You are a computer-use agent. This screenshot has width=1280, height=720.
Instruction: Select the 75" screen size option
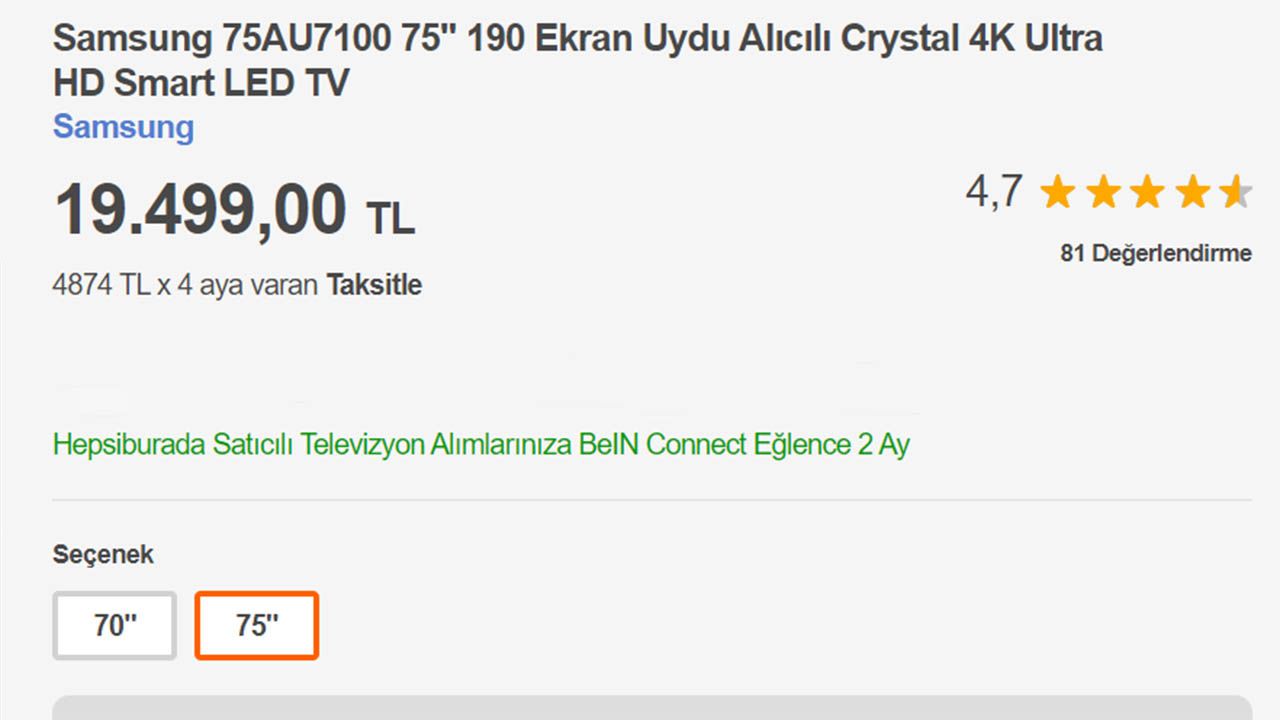pos(257,626)
